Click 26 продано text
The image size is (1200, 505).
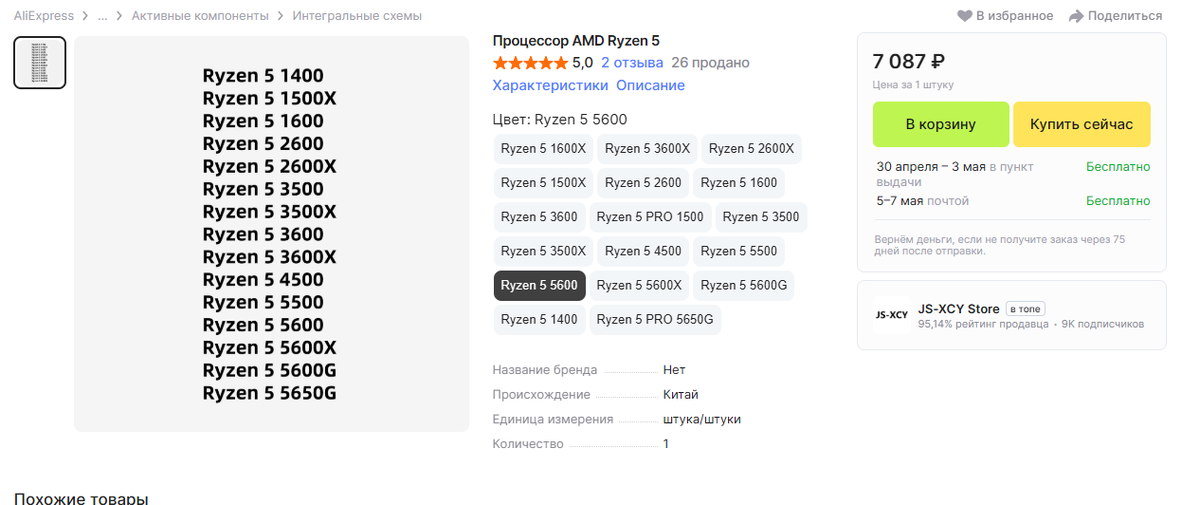pyautogui.click(x=710, y=63)
